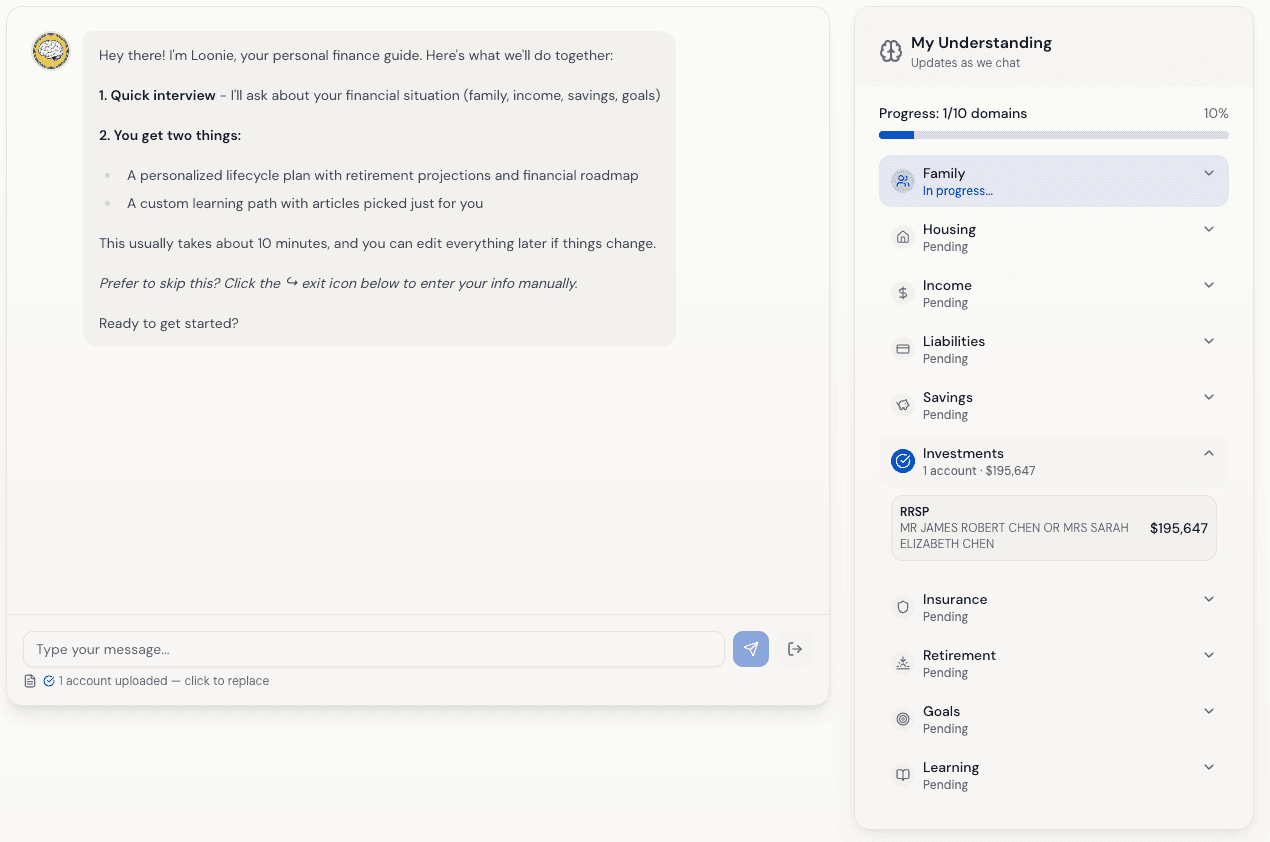
Task: Click the Investments checkmark badge icon
Action: tap(903, 461)
